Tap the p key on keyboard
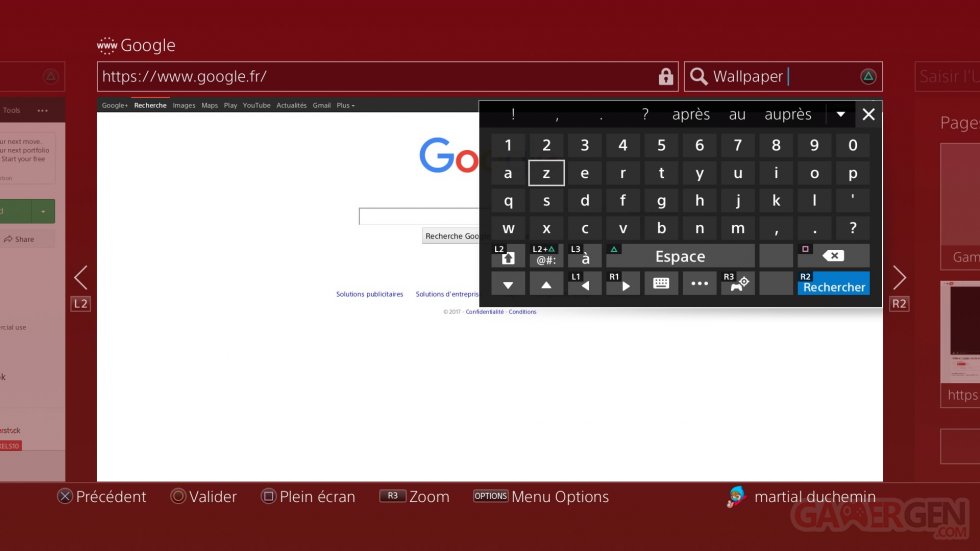This screenshot has width=980, height=551. [852, 173]
